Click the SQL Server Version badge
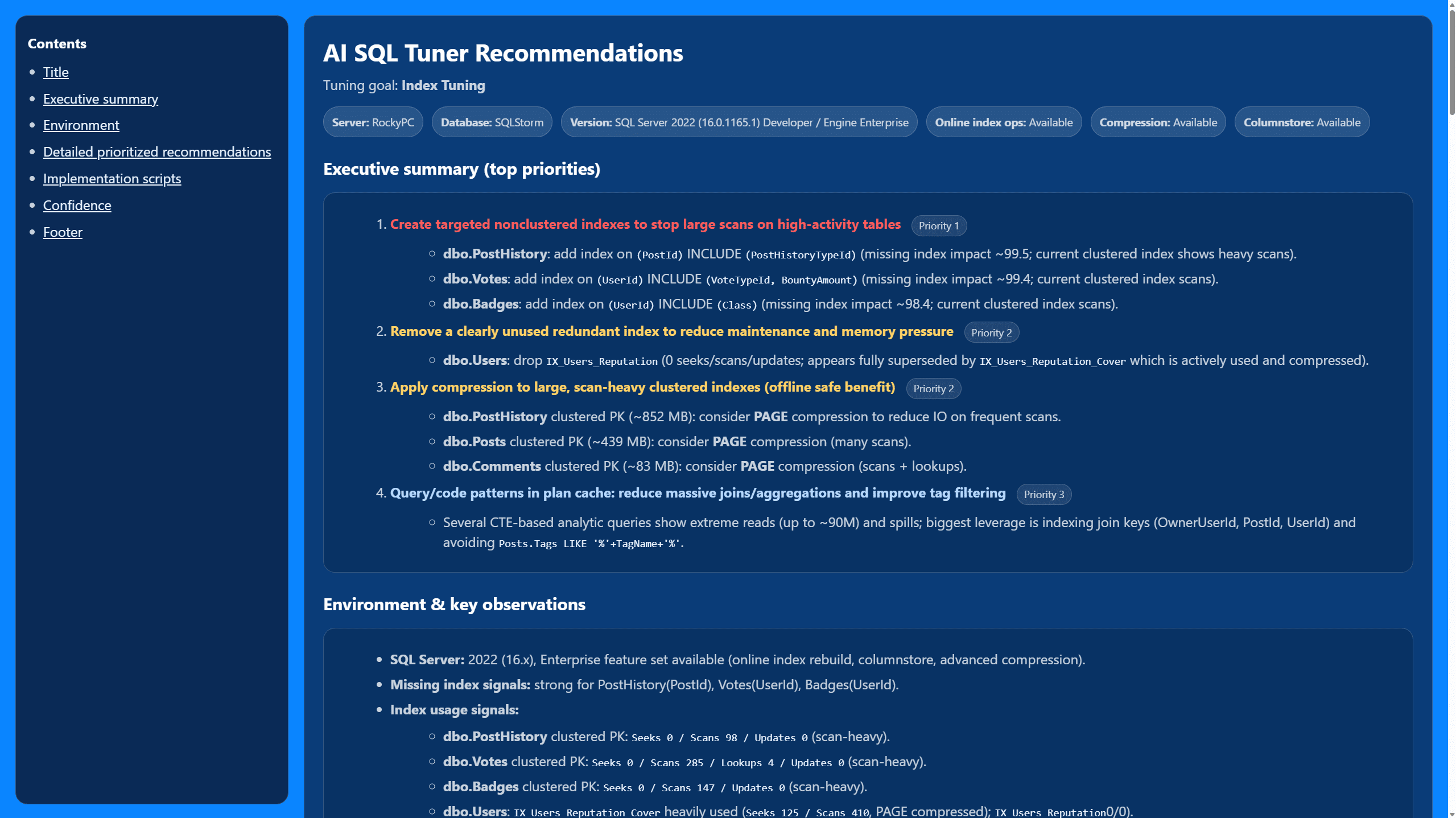The image size is (1456, 818). pyautogui.click(x=739, y=122)
